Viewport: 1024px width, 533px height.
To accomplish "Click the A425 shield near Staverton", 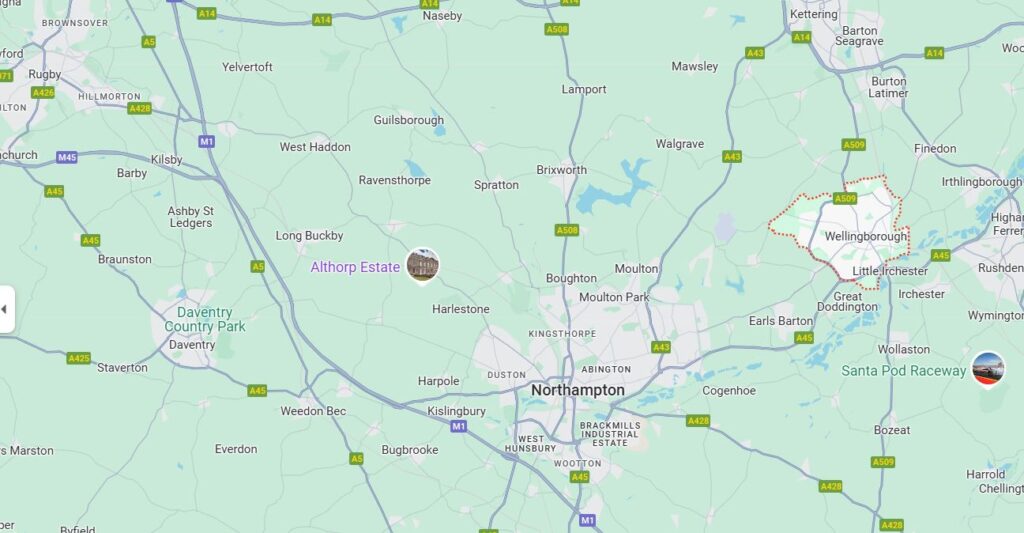I will click(78, 358).
